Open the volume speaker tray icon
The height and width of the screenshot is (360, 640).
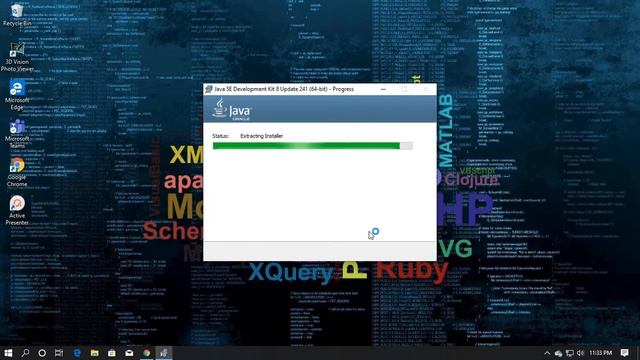click(x=580, y=353)
